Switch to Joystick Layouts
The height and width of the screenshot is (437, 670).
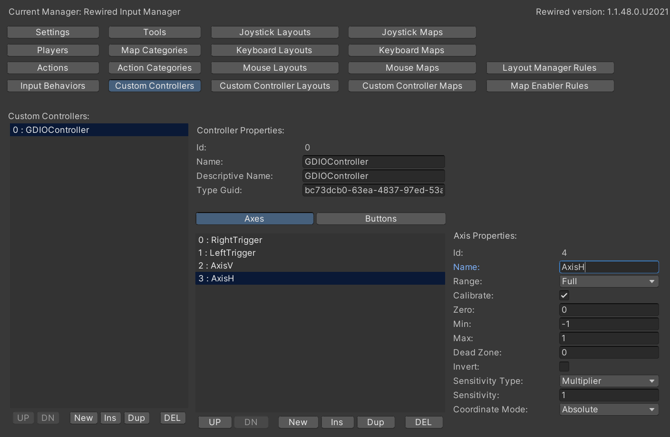pos(275,32)
